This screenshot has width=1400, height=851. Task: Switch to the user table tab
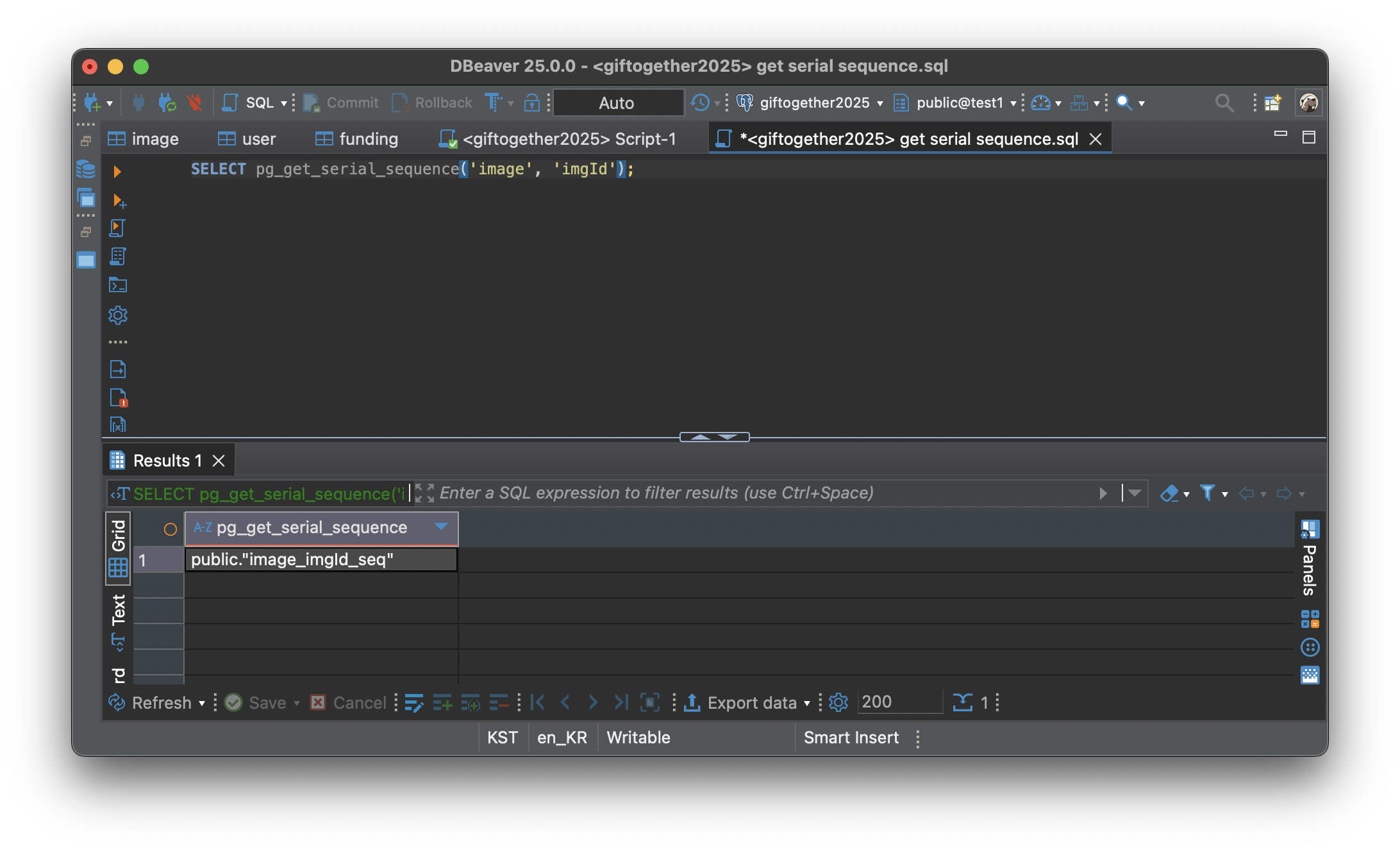click(x=247, y=139)
